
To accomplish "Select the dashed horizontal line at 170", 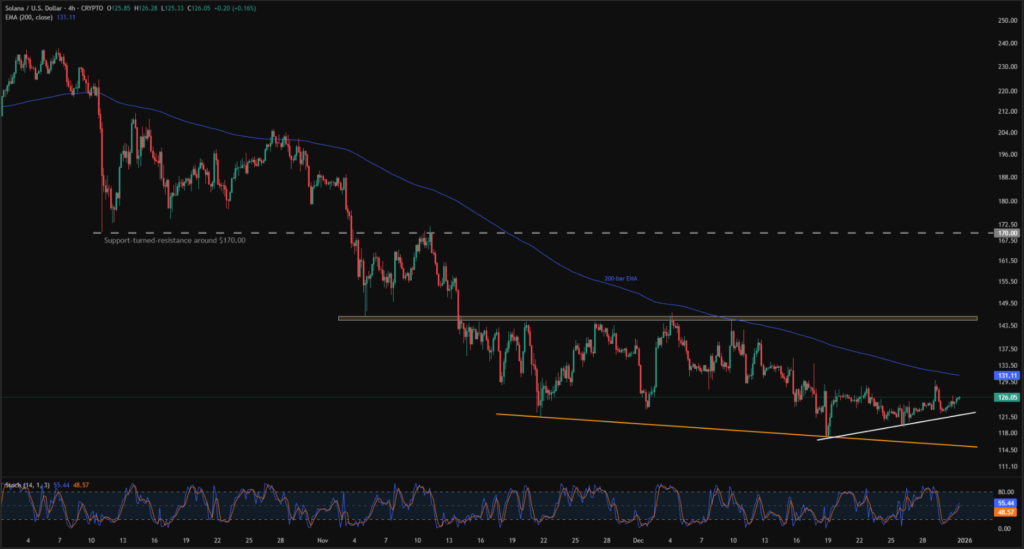I will (543, 232).
